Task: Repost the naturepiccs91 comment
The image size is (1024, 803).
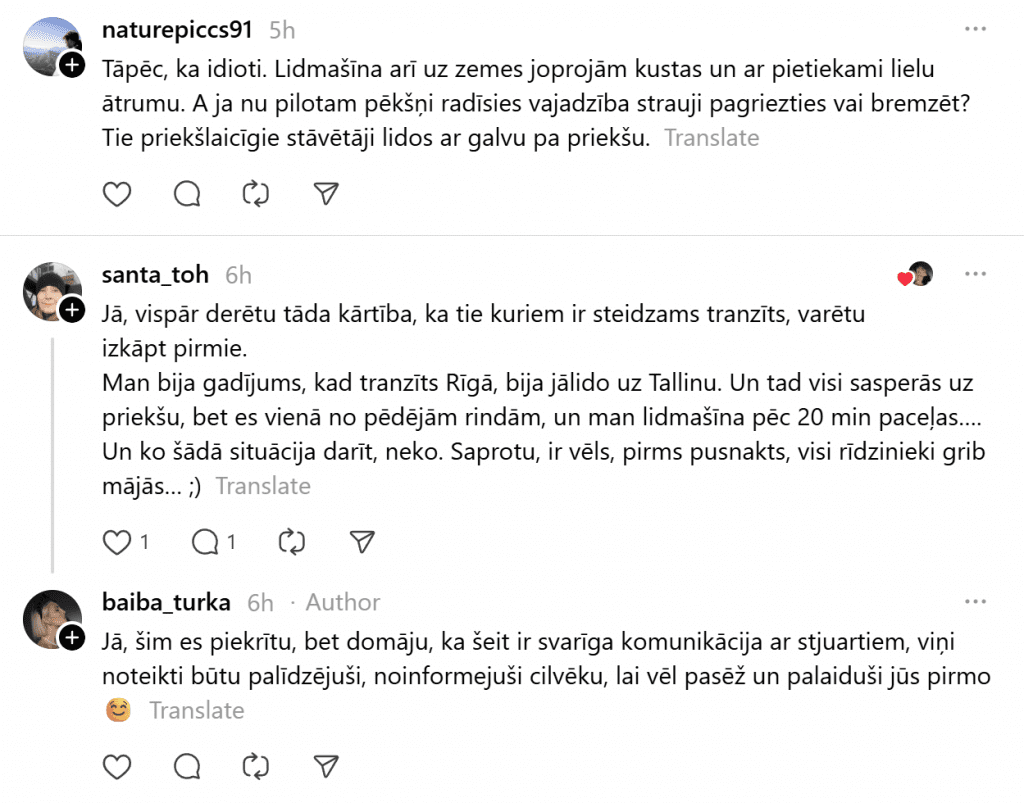Action: 256,194
